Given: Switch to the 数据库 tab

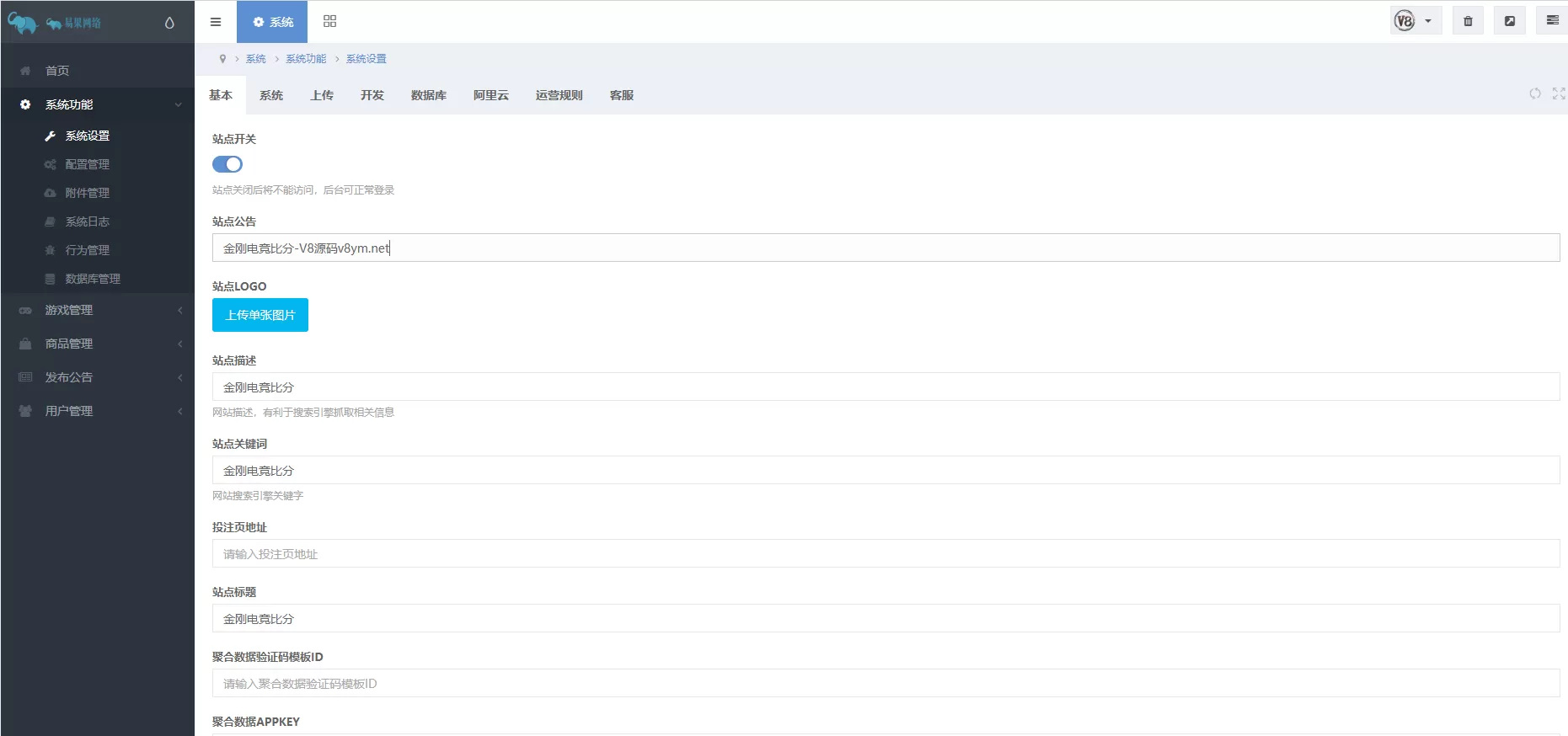Looking at the screenshot, I should coord(429,95).
